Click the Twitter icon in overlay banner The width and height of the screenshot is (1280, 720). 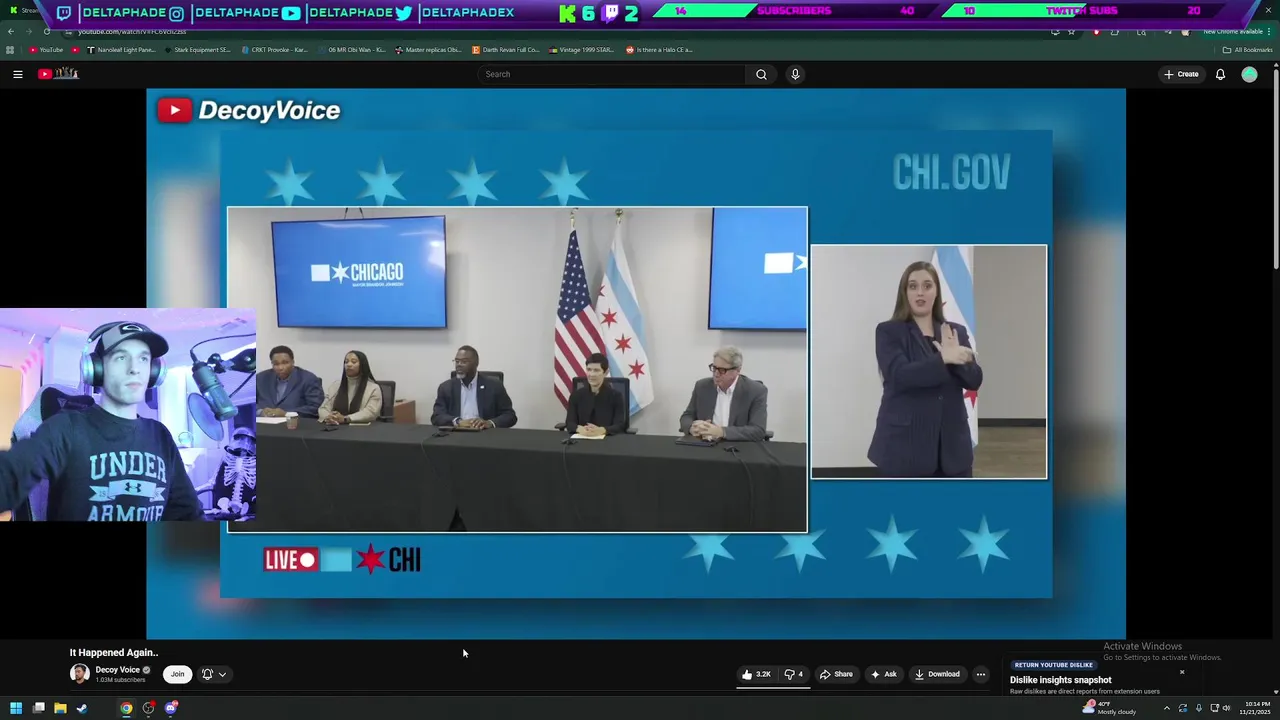[404, 13]
